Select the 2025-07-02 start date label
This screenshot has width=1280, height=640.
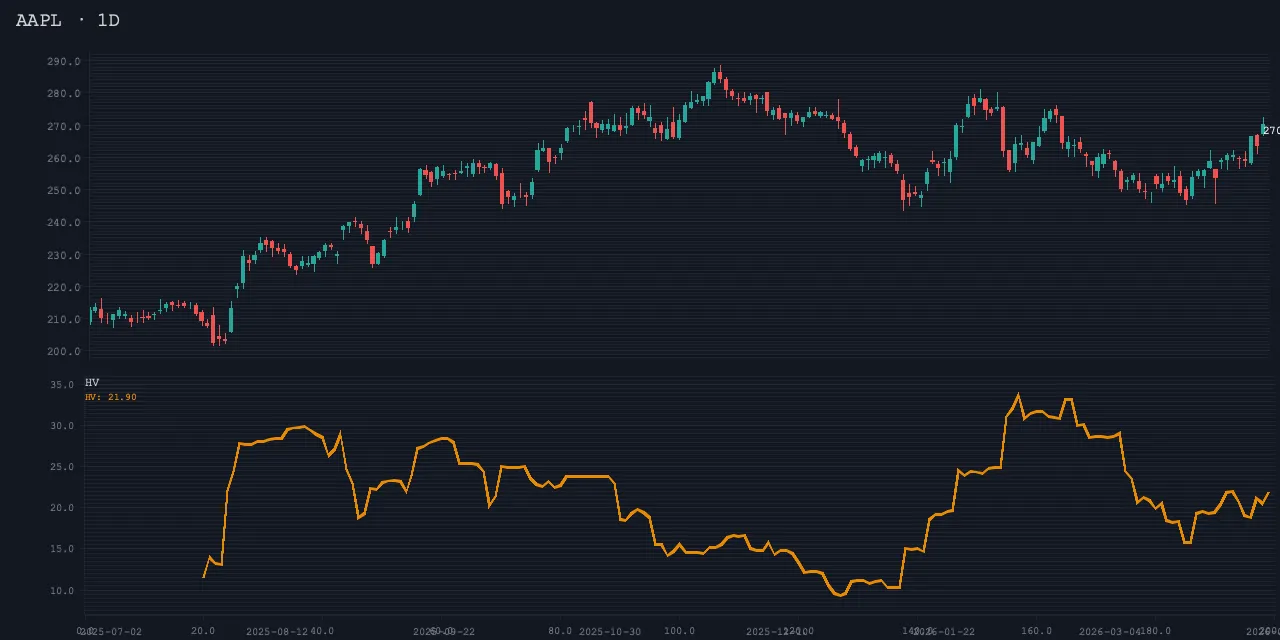tap(111, 632)
